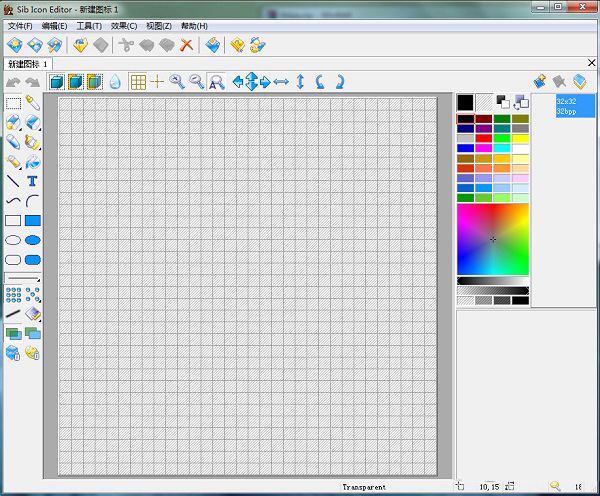Click the center of the pixel canvas

(248, 287)
